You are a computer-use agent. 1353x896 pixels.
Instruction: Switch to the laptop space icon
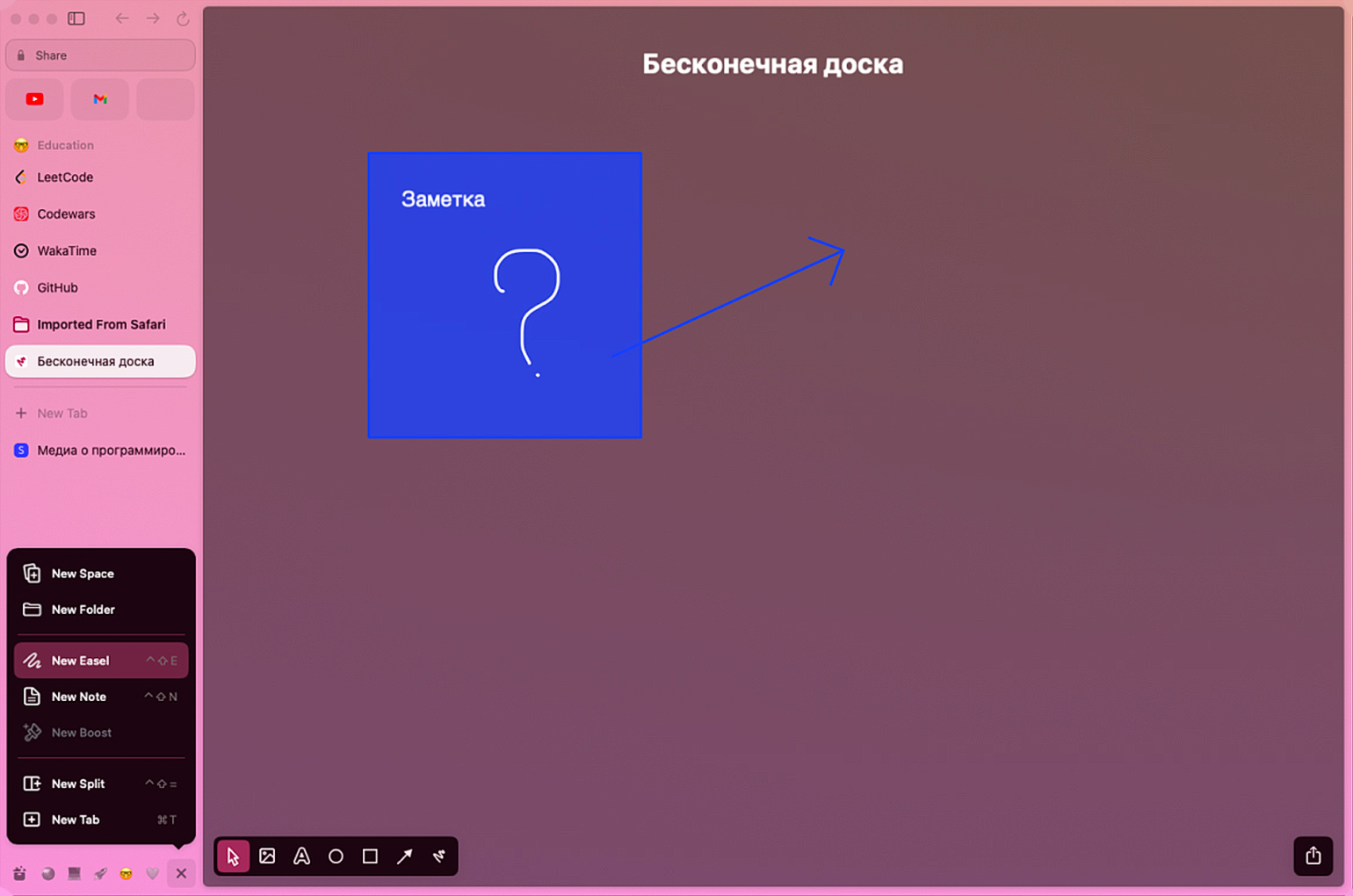point(75,873)
